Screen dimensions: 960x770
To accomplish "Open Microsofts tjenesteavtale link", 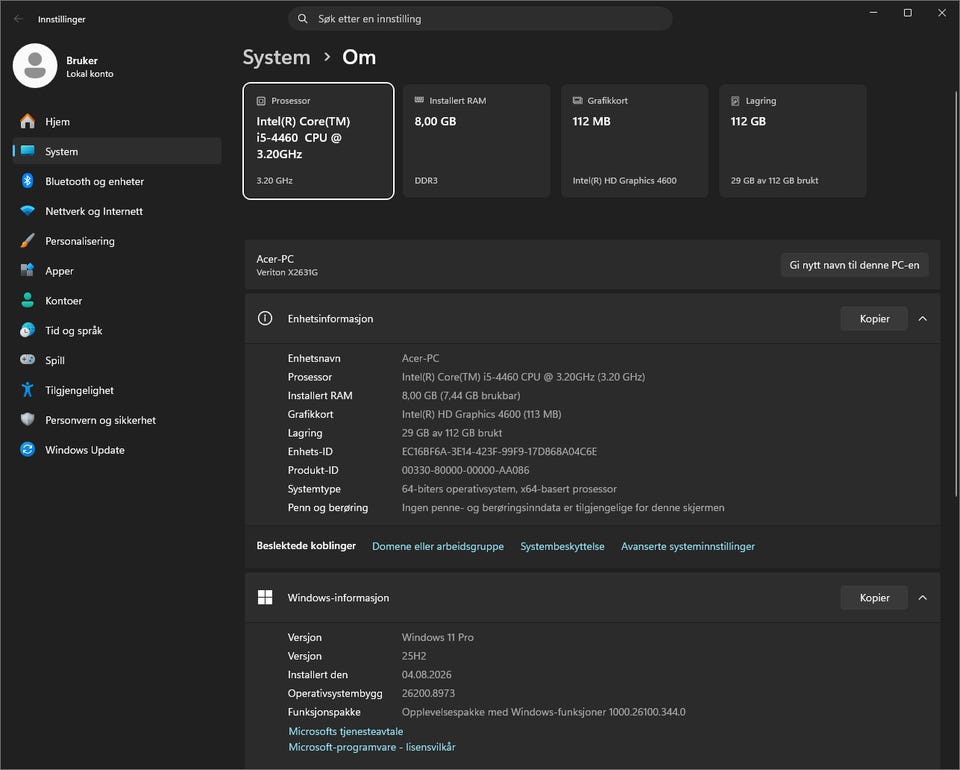I will point(345,731).
